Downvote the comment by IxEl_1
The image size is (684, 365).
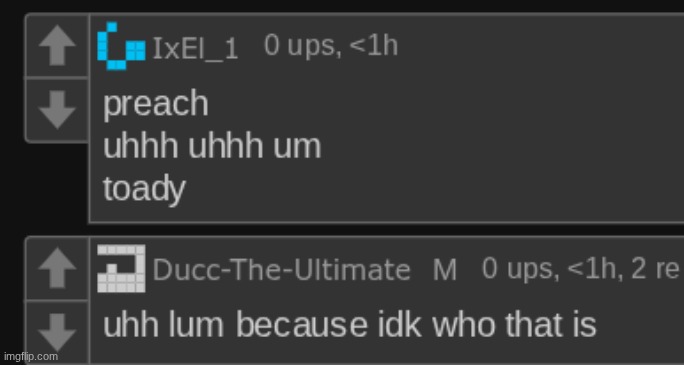(x=57, y=109)
